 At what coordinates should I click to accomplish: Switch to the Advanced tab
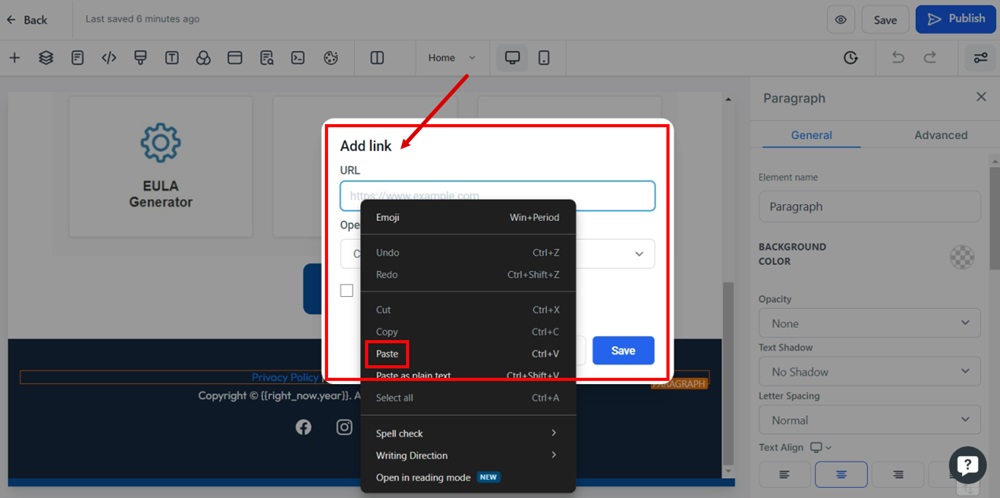coord(941,135)
